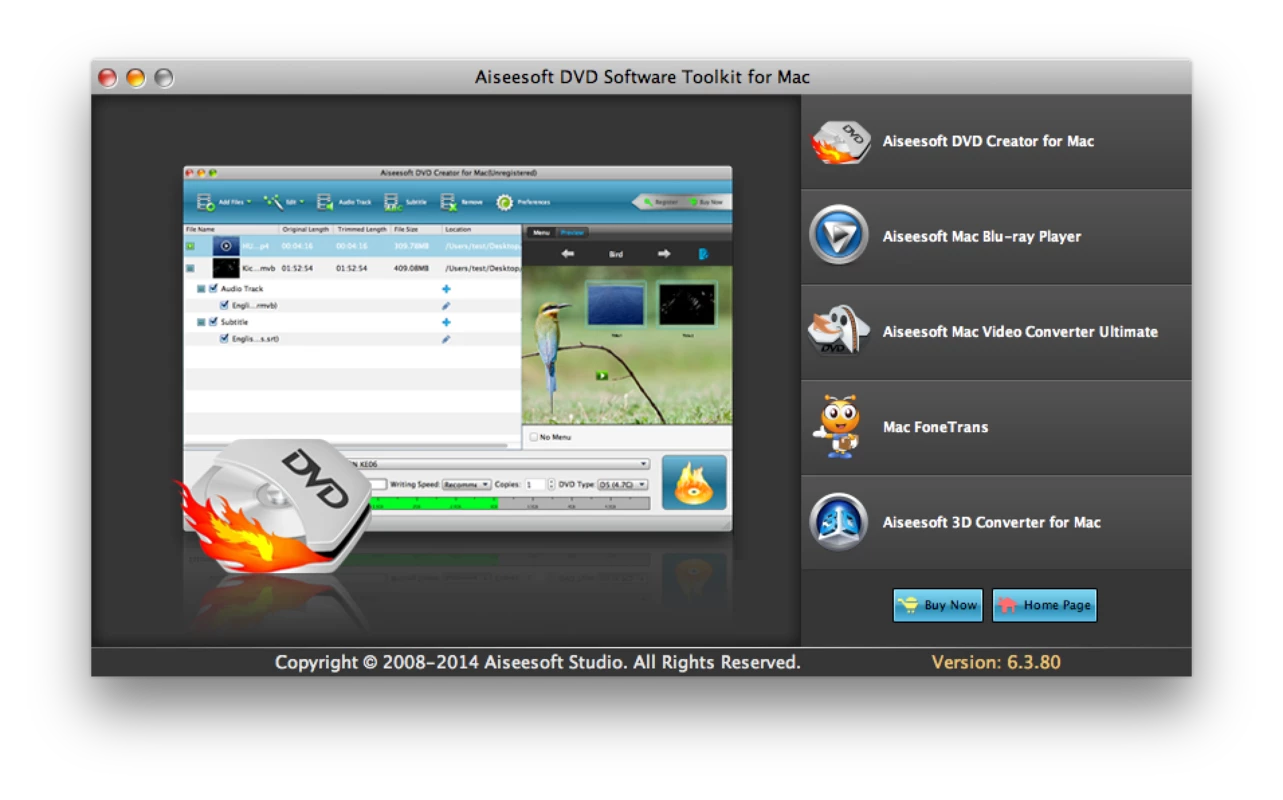This screenshot has width=1283, height=800.
Task: Click the Edit magic wand icon in preview
Action: (273, 202)
